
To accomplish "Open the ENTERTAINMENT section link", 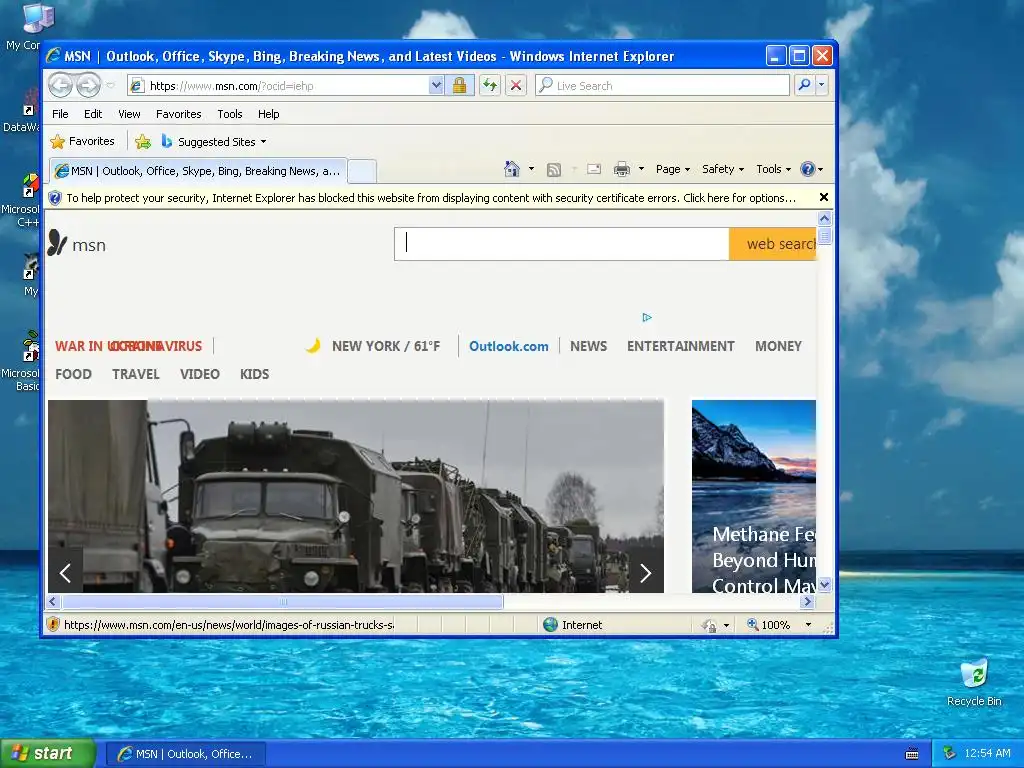I will [x=680, y=346].
